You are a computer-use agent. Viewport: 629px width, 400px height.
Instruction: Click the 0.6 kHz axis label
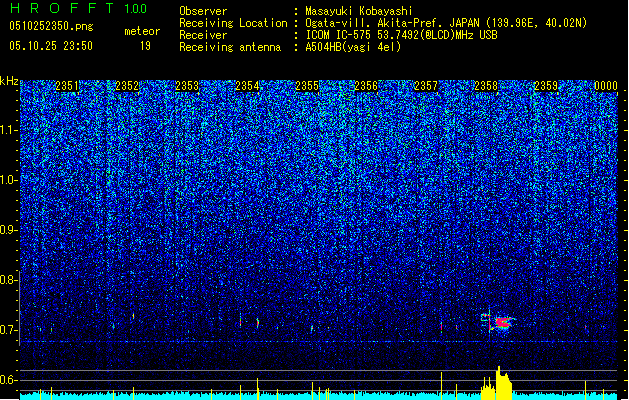(x=9, y=380)
